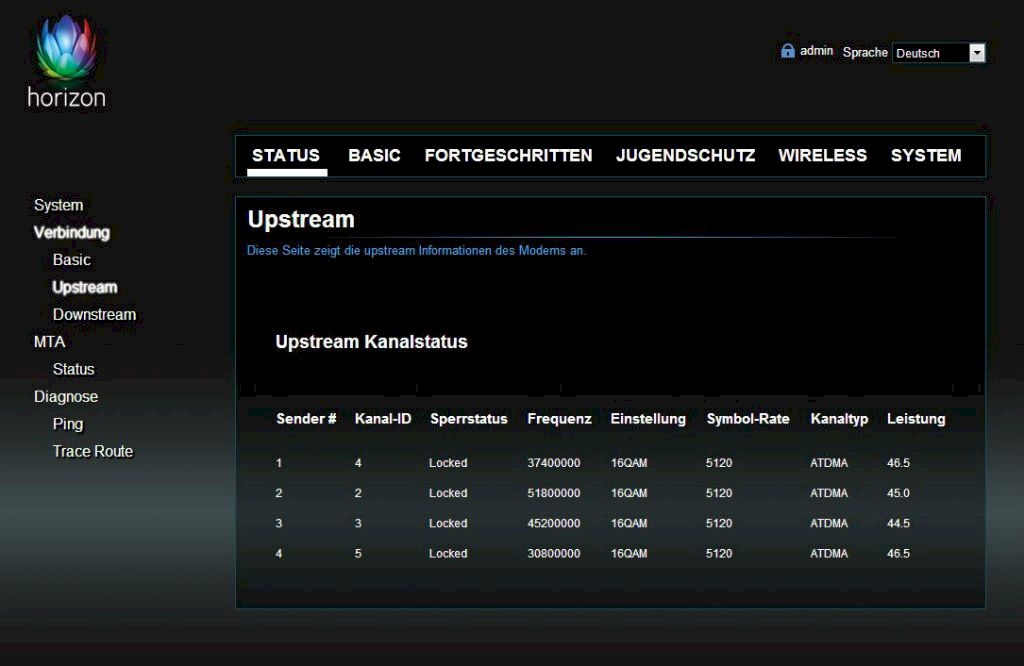The height and width of the screenshot is (666, 1024).
Task: Select Upstream in the sidebar
Action: click(x=84, y=288)
